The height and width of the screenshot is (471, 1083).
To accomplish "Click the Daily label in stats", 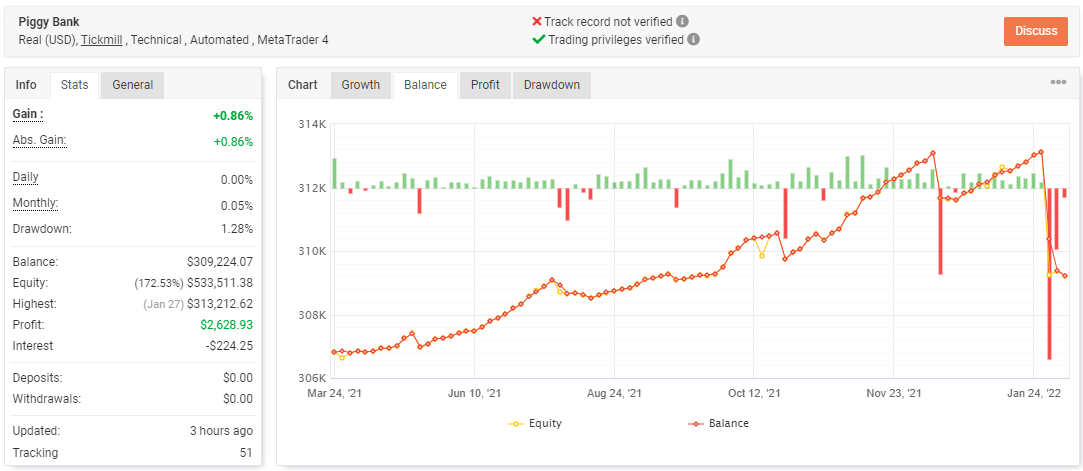I will point(26,177).
